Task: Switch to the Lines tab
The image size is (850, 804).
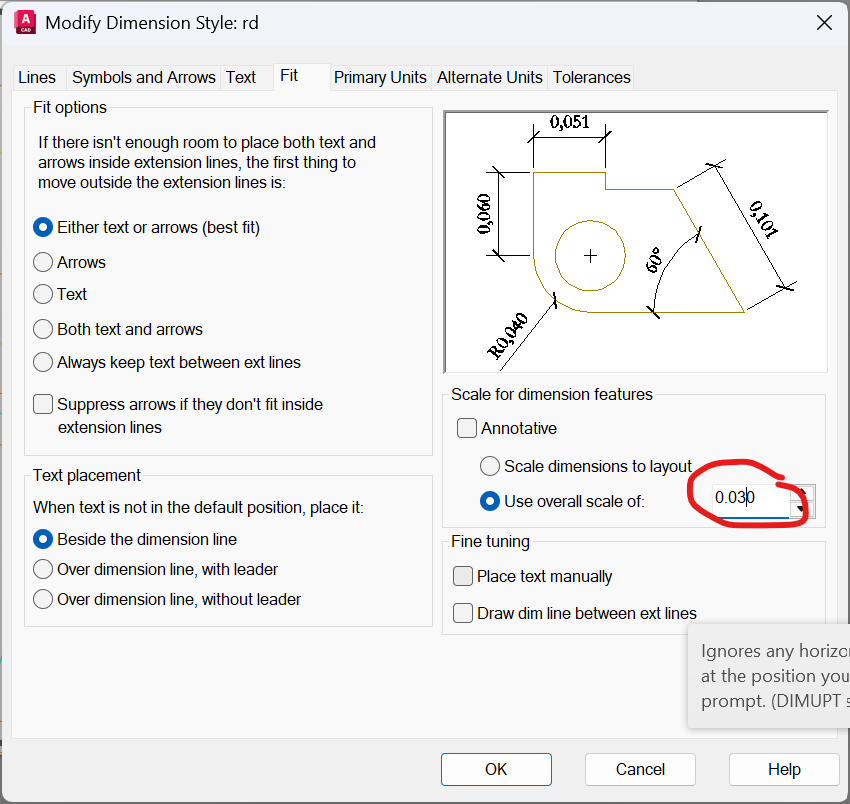Action: click(x=37, y=77)
